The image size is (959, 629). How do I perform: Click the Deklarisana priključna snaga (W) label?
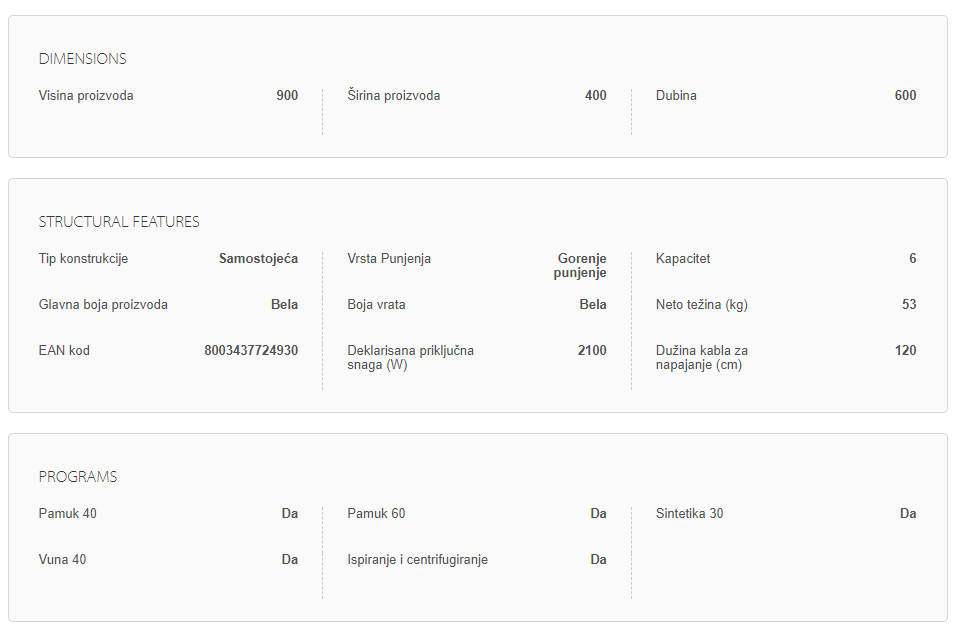[x=410, y=358]
